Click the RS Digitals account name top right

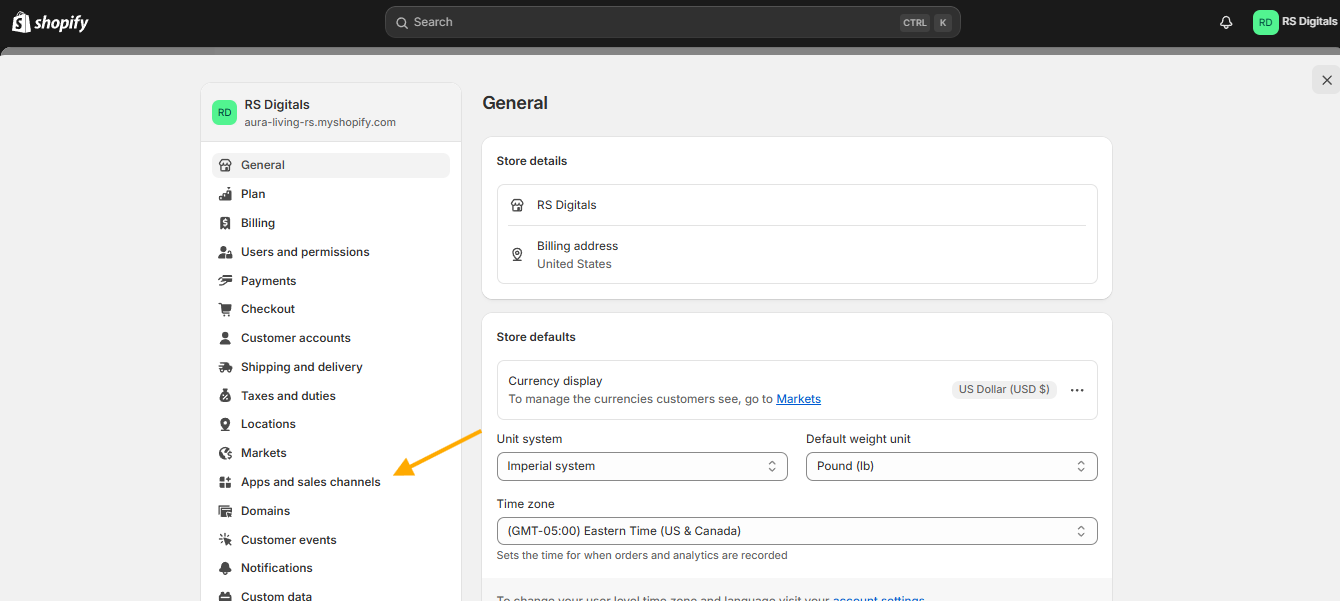coord(1310,21)
